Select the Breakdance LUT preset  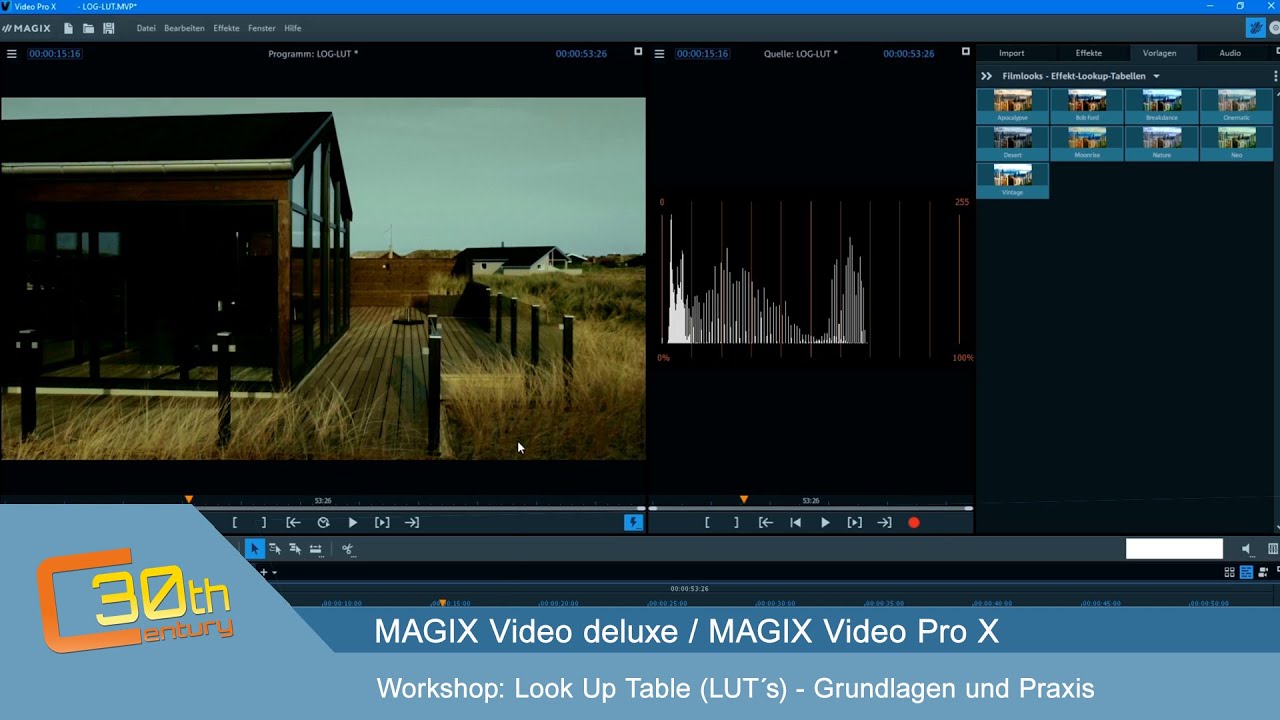coord(1162,106)
